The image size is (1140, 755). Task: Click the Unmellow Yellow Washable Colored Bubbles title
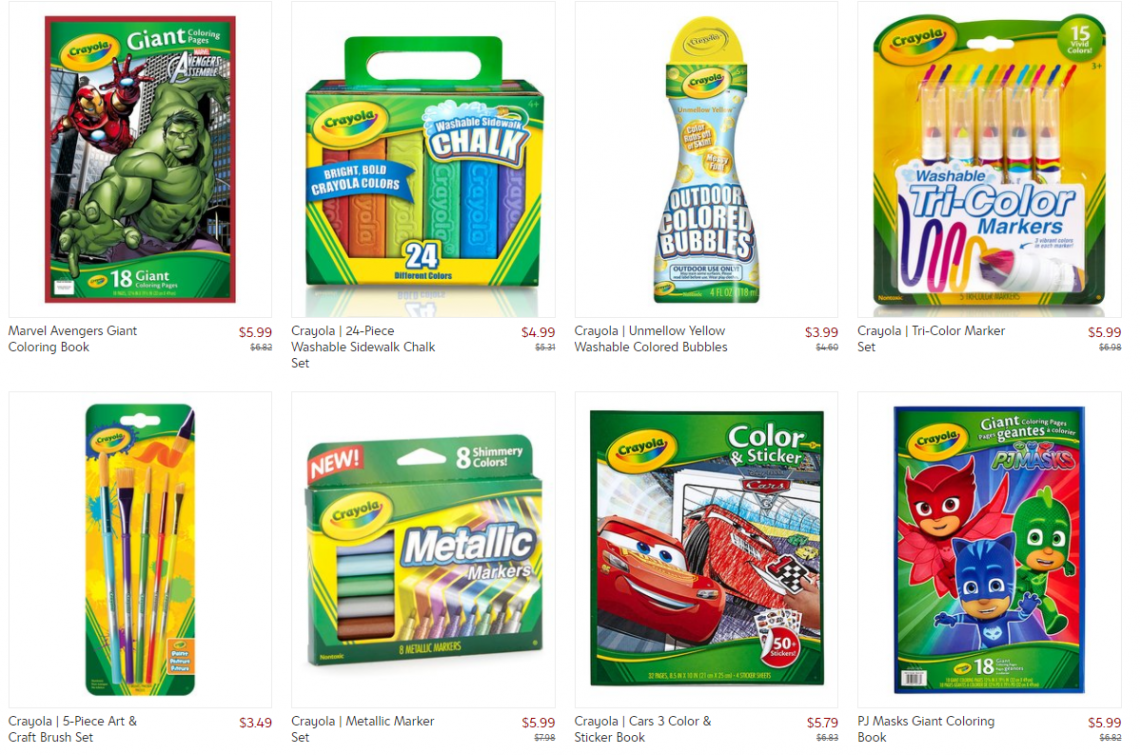click(x=651, y=339)
